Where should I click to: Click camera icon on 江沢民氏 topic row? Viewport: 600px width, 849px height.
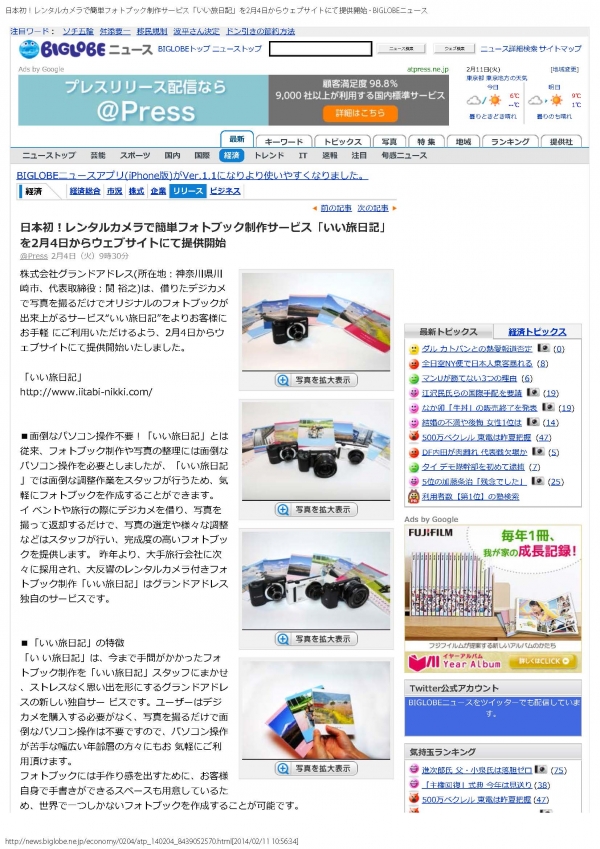tap(533, 393)
